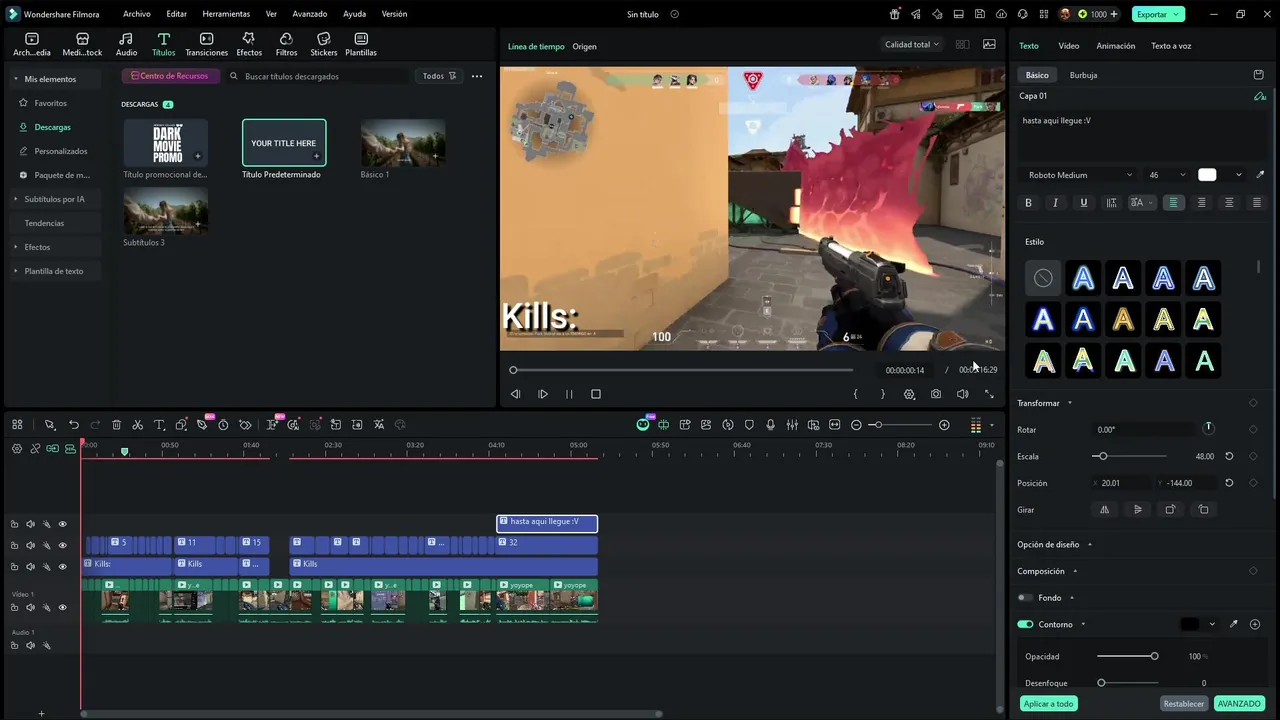This screenshot has height=720, width=1280.
Task: Select the scissors split tool
Action: pos(137,425)
